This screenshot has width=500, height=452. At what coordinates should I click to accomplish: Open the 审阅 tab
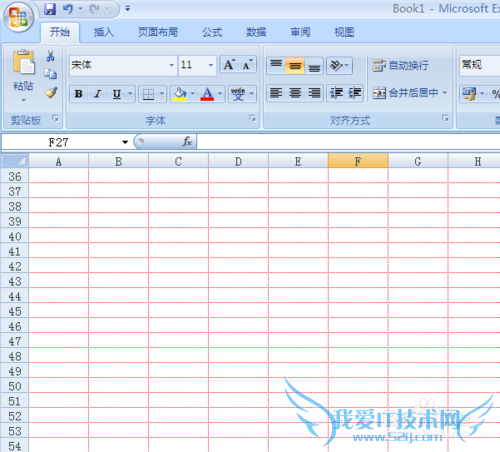300,32
